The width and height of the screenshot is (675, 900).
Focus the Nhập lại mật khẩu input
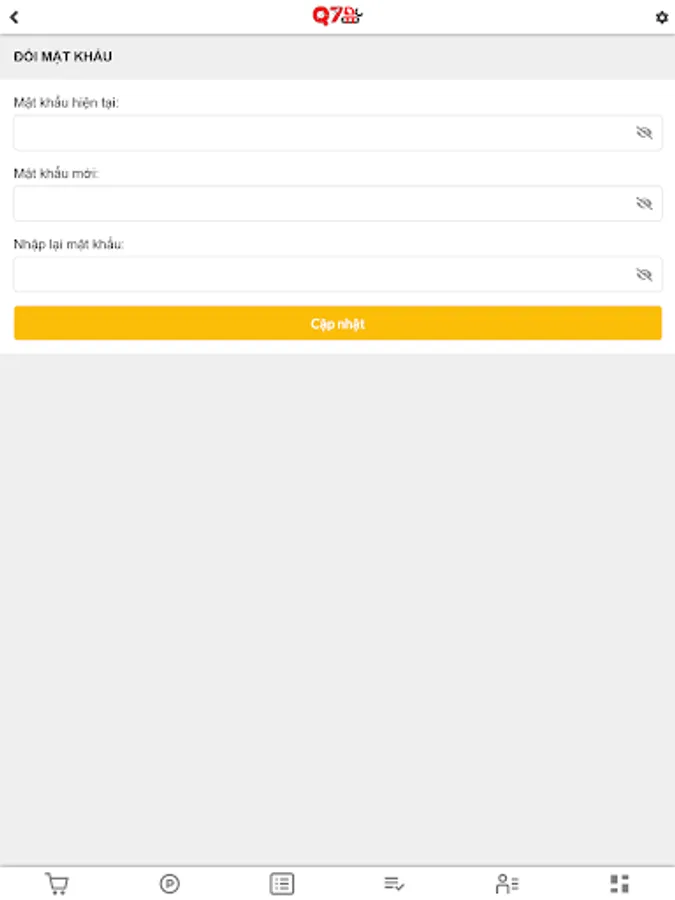(338, 274)
